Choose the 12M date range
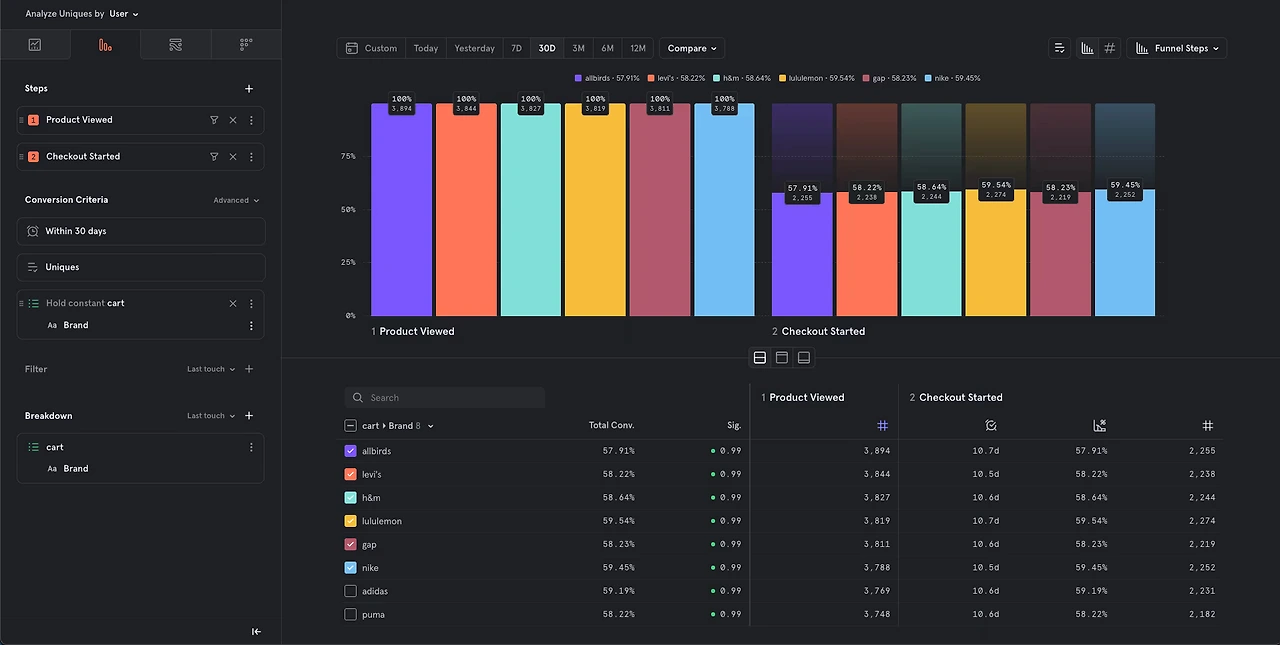The height and width of the screenshot is (645, 1280). coord(638,48)
